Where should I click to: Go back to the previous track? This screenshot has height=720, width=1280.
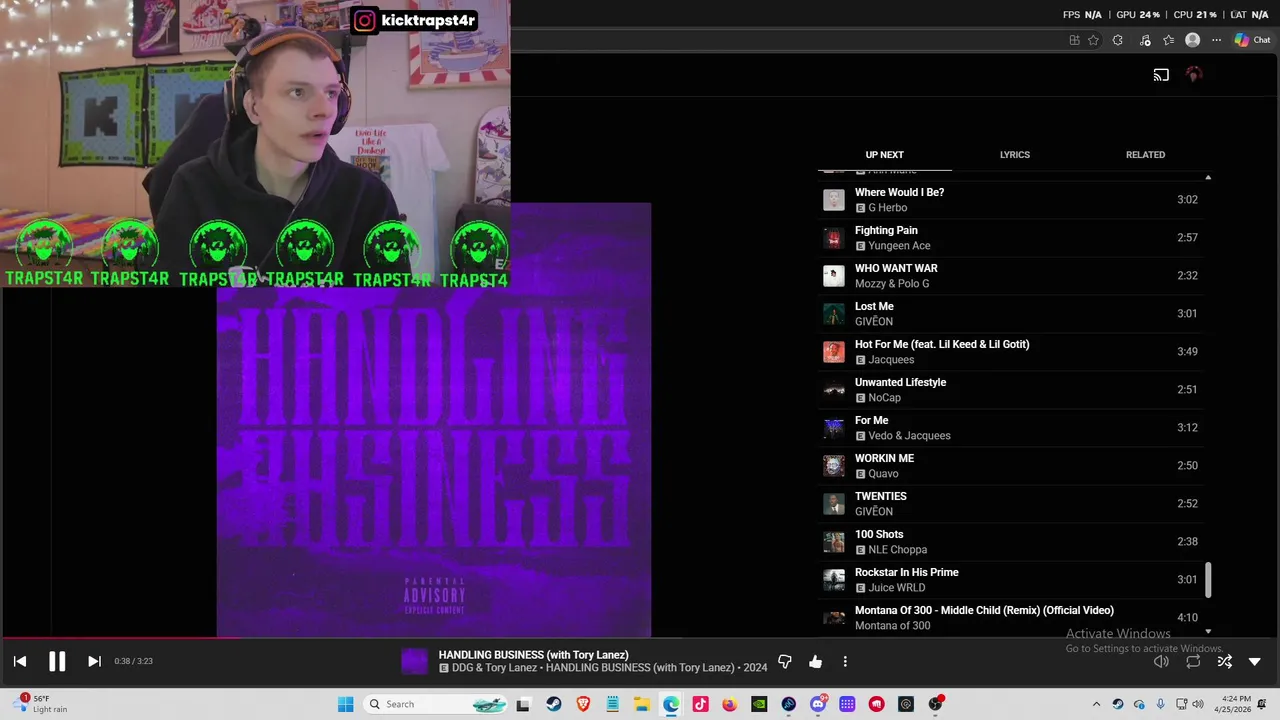tap(20, 661)
